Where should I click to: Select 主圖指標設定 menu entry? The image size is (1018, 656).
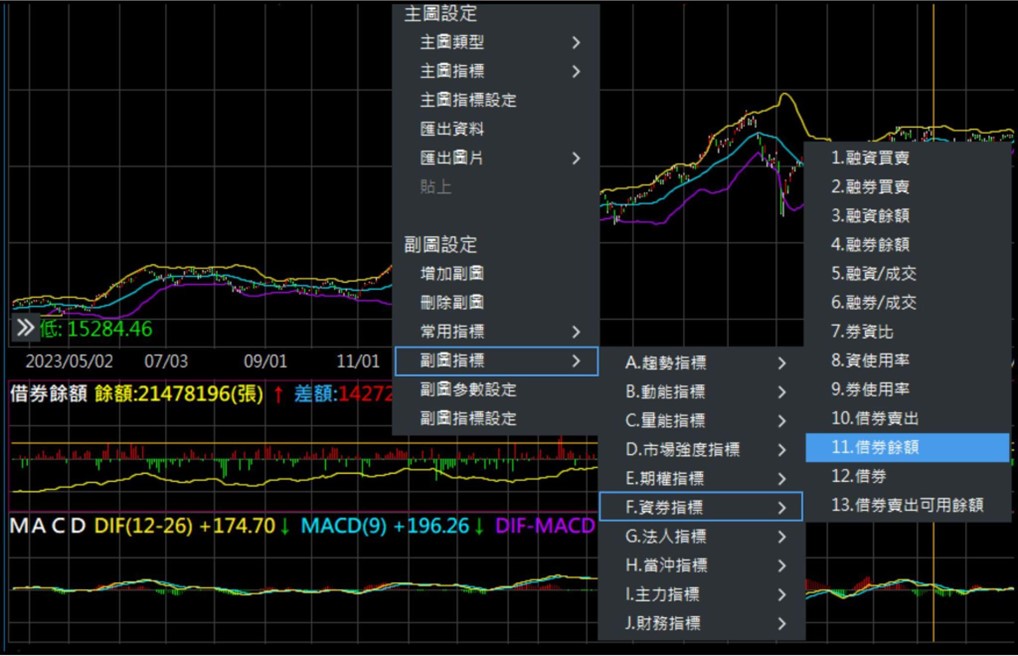tap(468, 101)
